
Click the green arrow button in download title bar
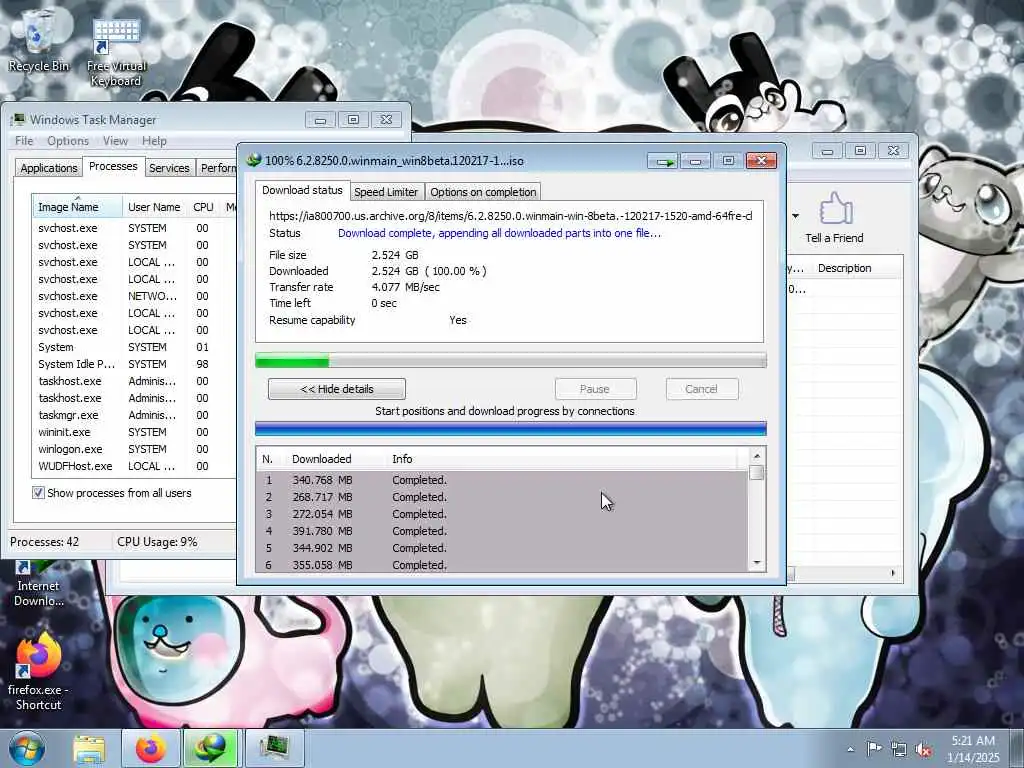(663, 161)
